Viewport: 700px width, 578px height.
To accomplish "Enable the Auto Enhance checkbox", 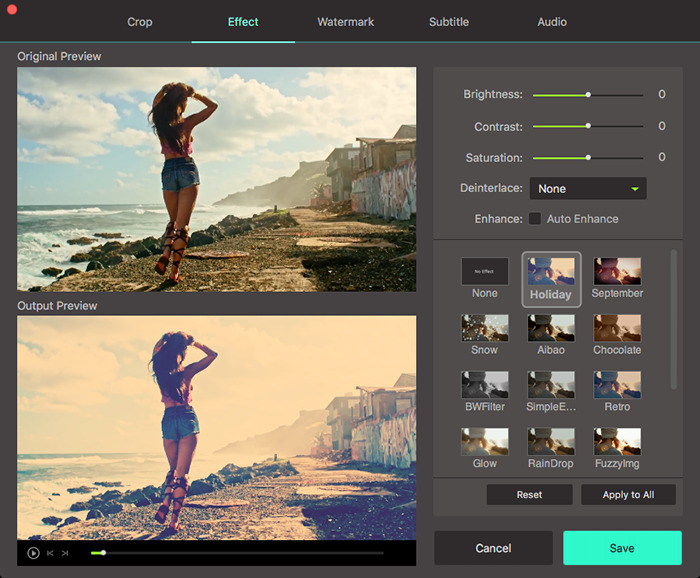I will tap(535, 219).
